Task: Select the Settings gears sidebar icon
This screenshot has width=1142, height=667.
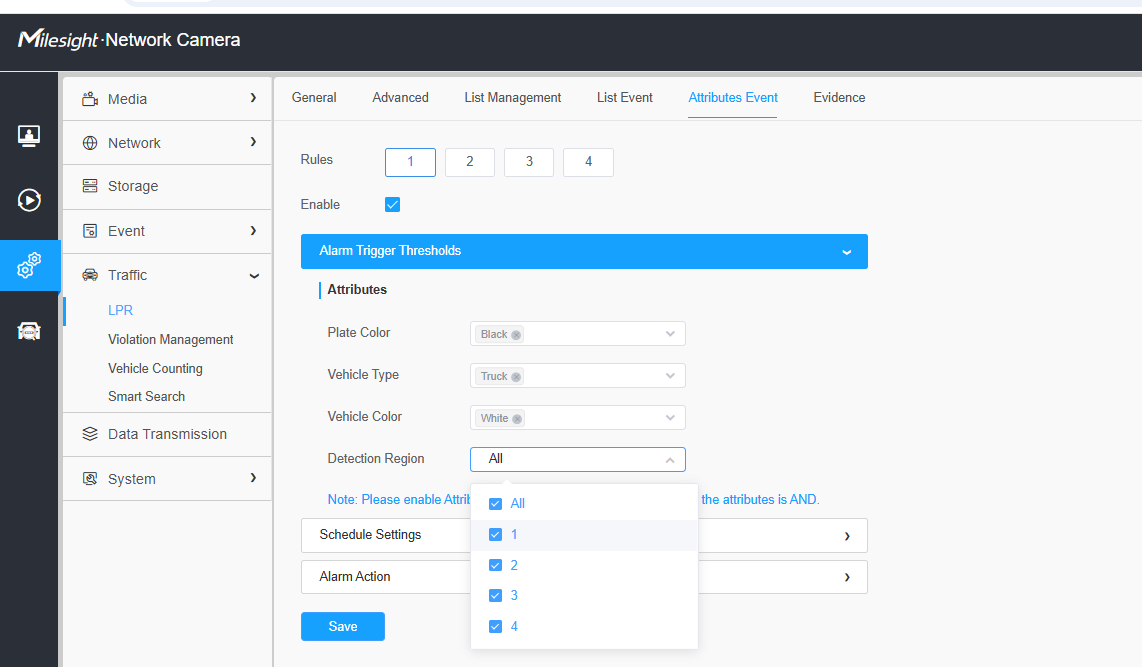Action: (x=28, y=265)
